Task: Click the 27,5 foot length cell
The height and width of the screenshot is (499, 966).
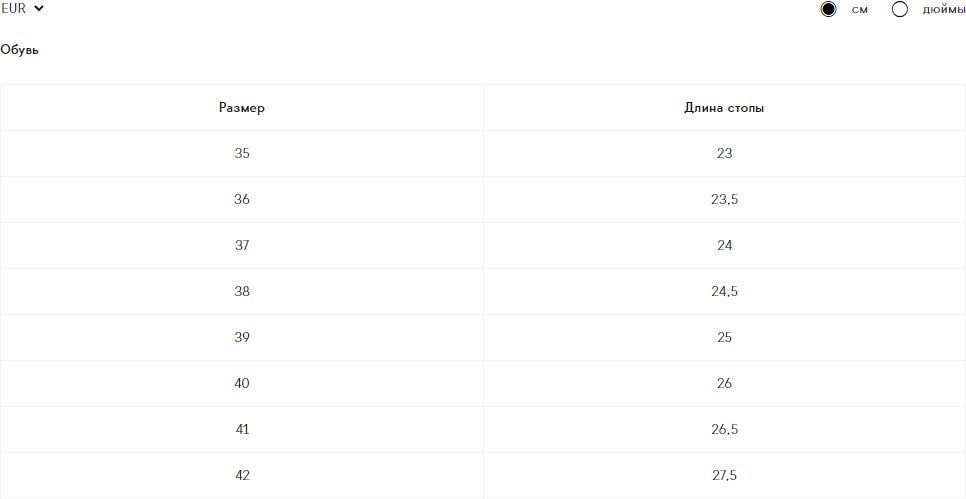Action: [x=725, y=476]
